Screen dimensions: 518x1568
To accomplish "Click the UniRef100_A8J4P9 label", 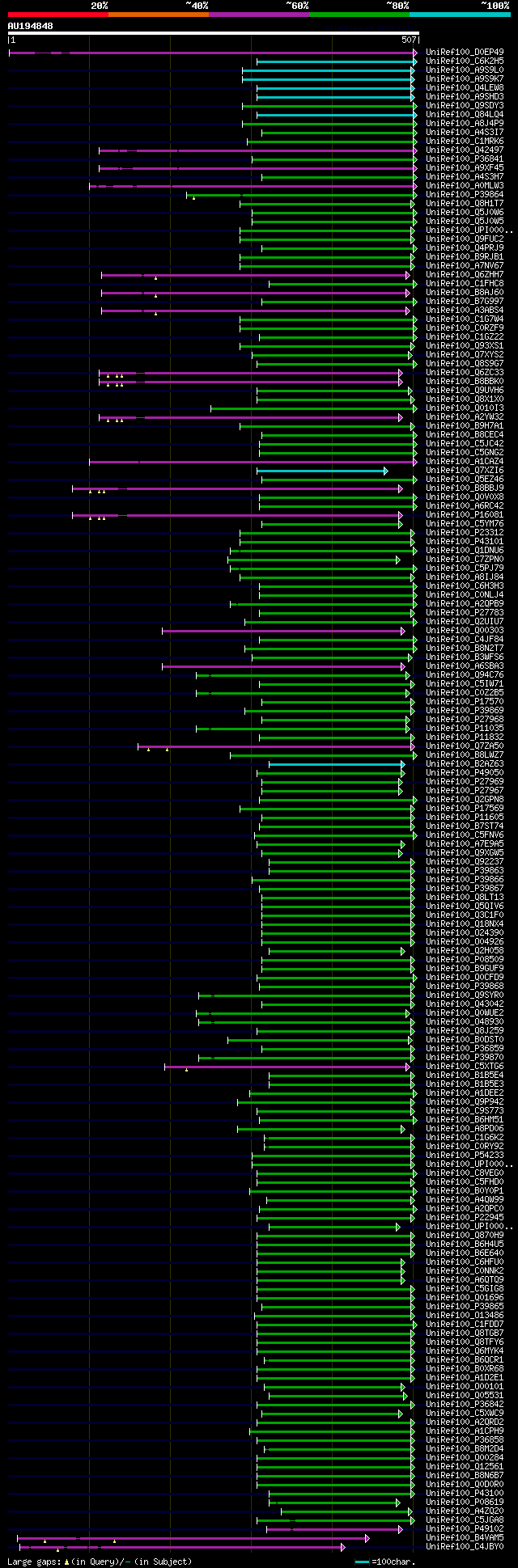I will coord(465,123).
